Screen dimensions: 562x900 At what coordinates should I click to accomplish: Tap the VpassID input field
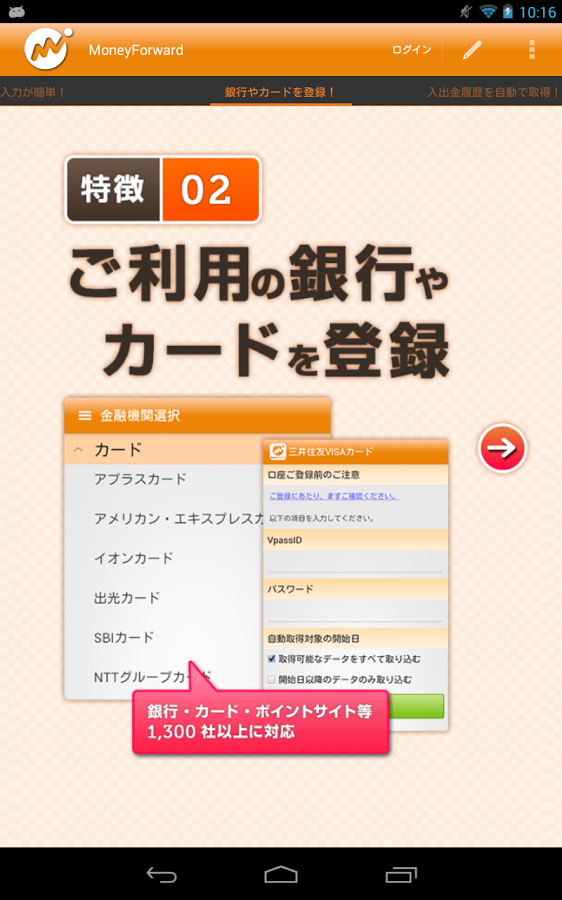(355, 562)
